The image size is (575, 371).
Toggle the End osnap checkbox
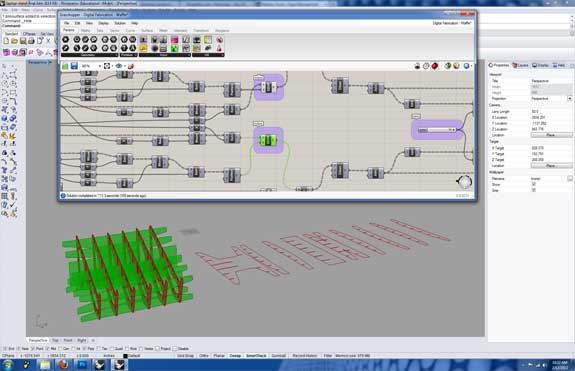[5, 349]
